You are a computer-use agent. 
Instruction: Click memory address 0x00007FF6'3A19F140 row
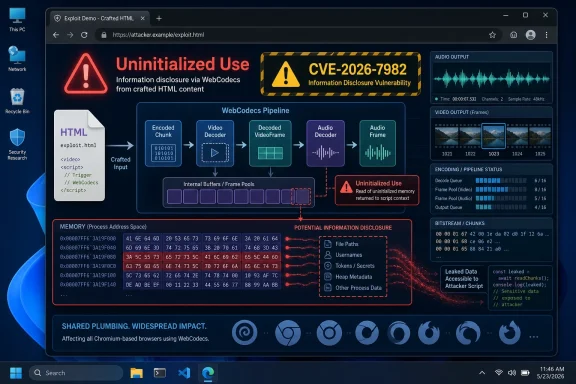170,284
